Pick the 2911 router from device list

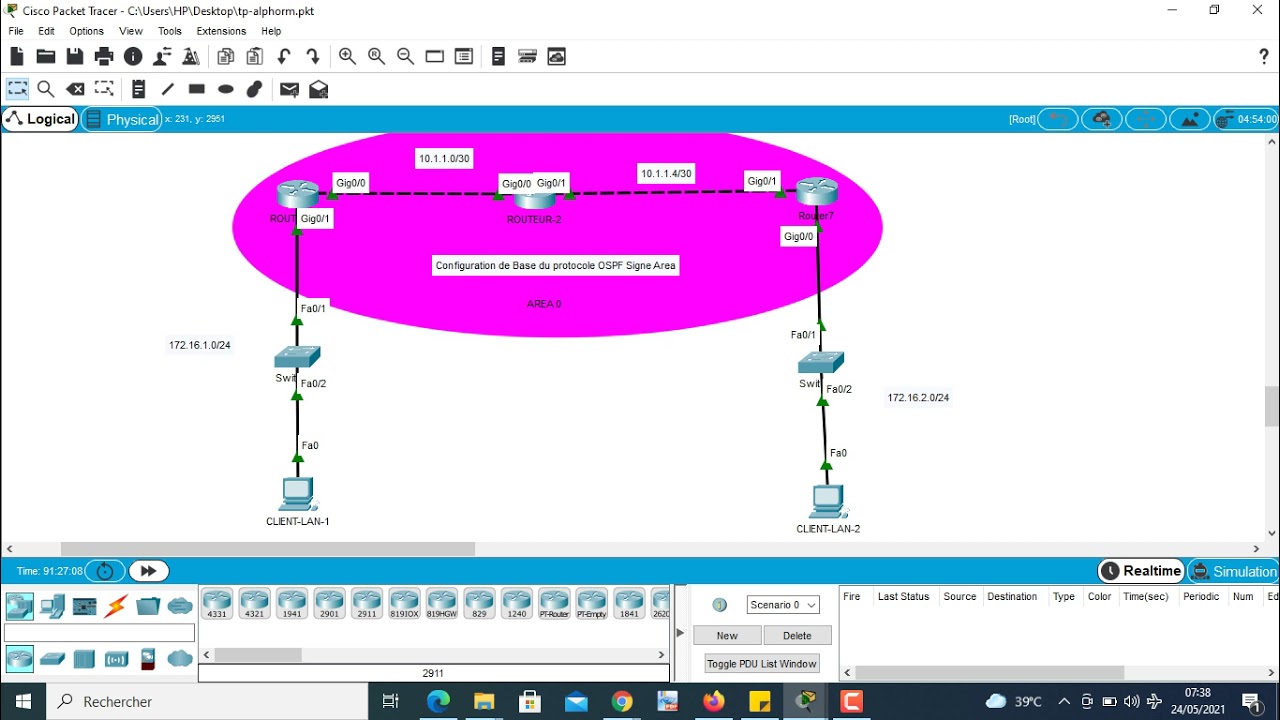pyautogui.click(x=367, y=604)
